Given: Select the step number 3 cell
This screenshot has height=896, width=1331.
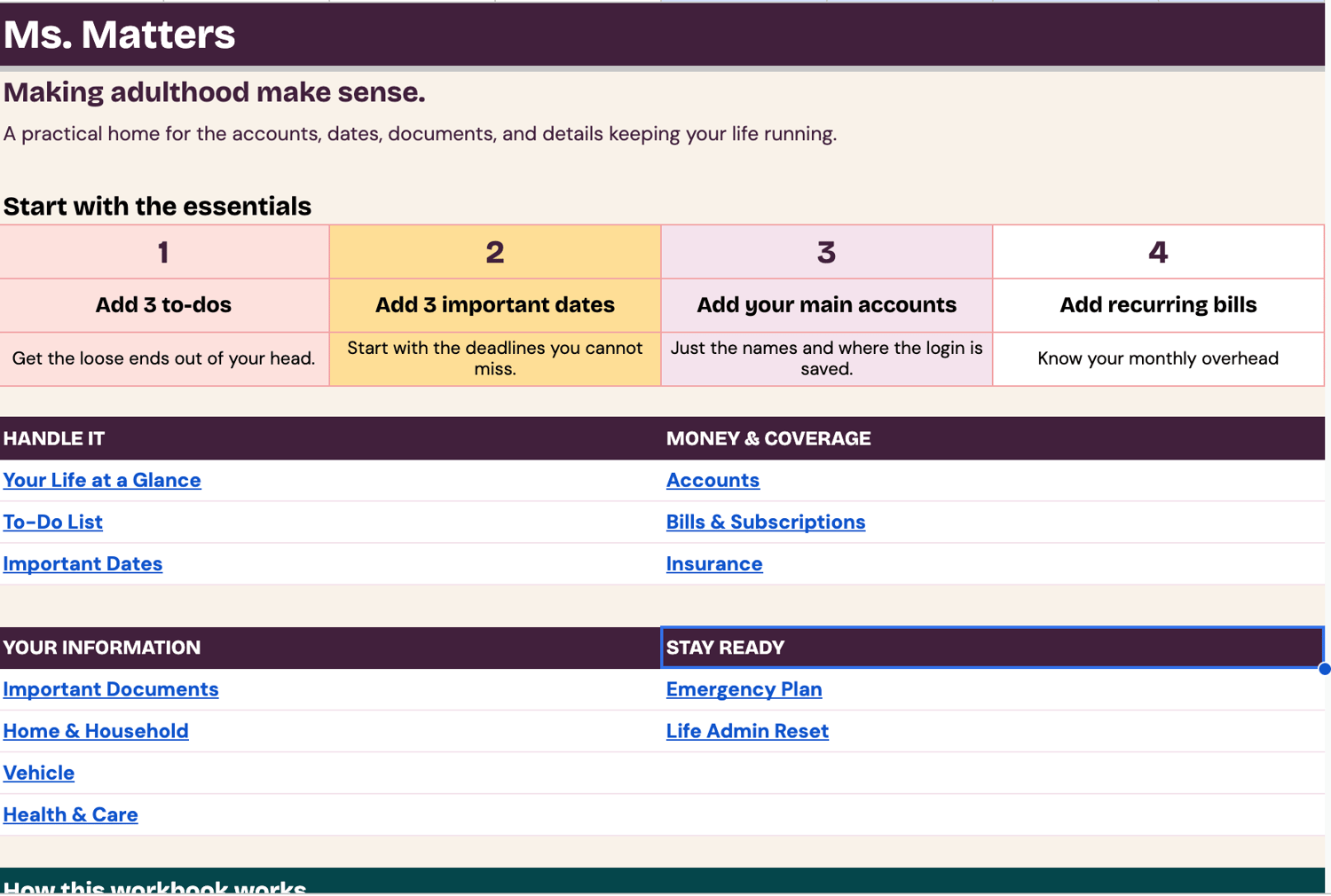Looking at the screenshot, I should click(826, 252).
